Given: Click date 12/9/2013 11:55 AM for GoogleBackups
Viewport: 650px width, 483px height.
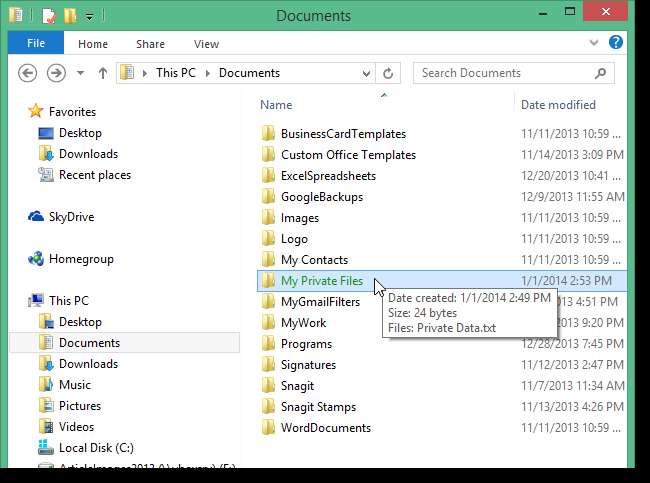Looking at the screenshot, I should 572,197.
